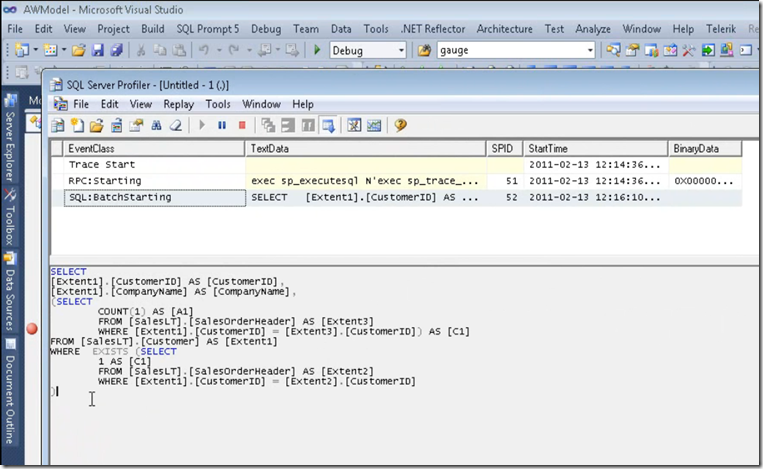763x469 pixels.
Task: Open the Visual Studio Build menu
Action: coord(153,29)
